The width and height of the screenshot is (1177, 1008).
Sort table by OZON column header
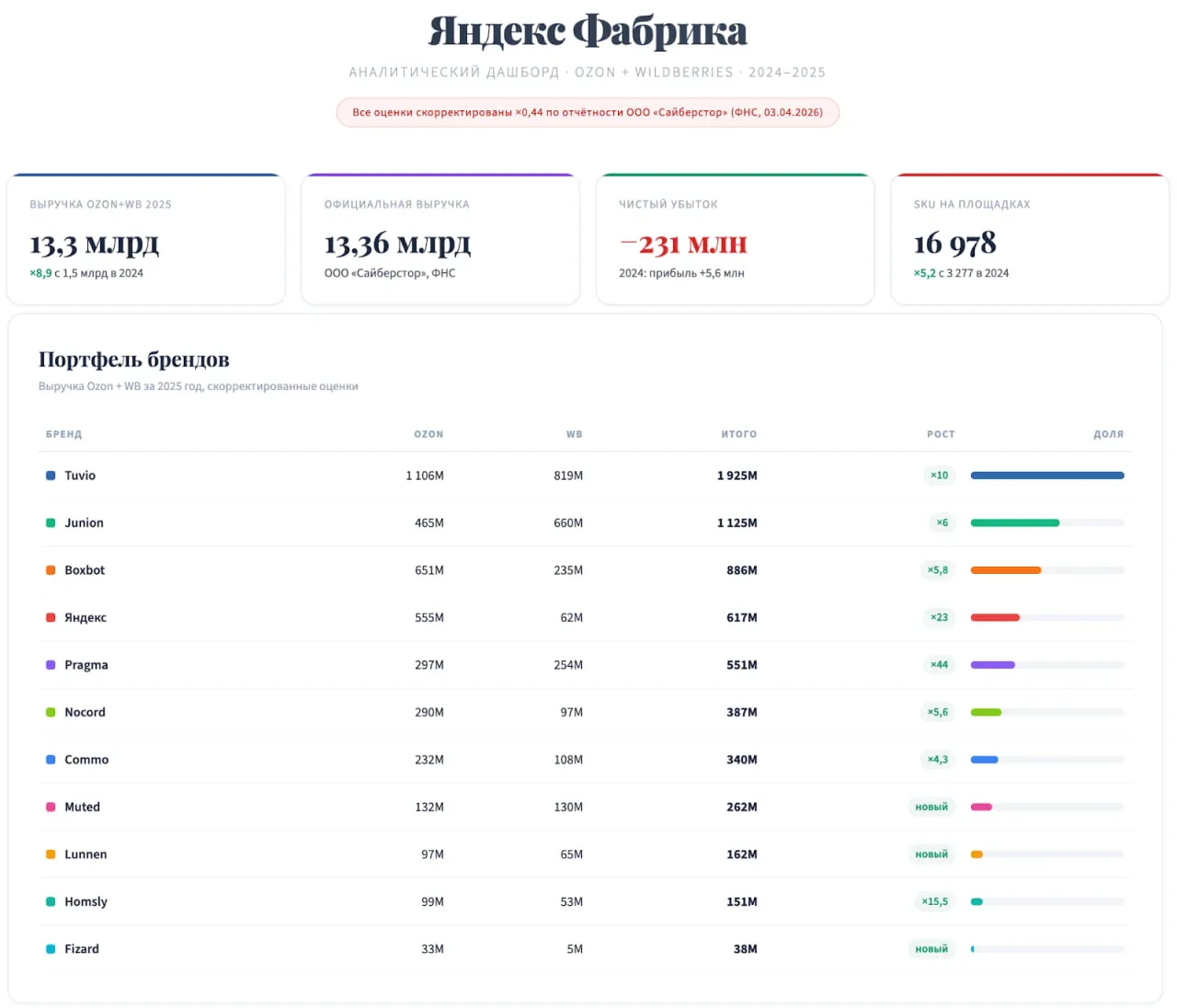point(429,434)
